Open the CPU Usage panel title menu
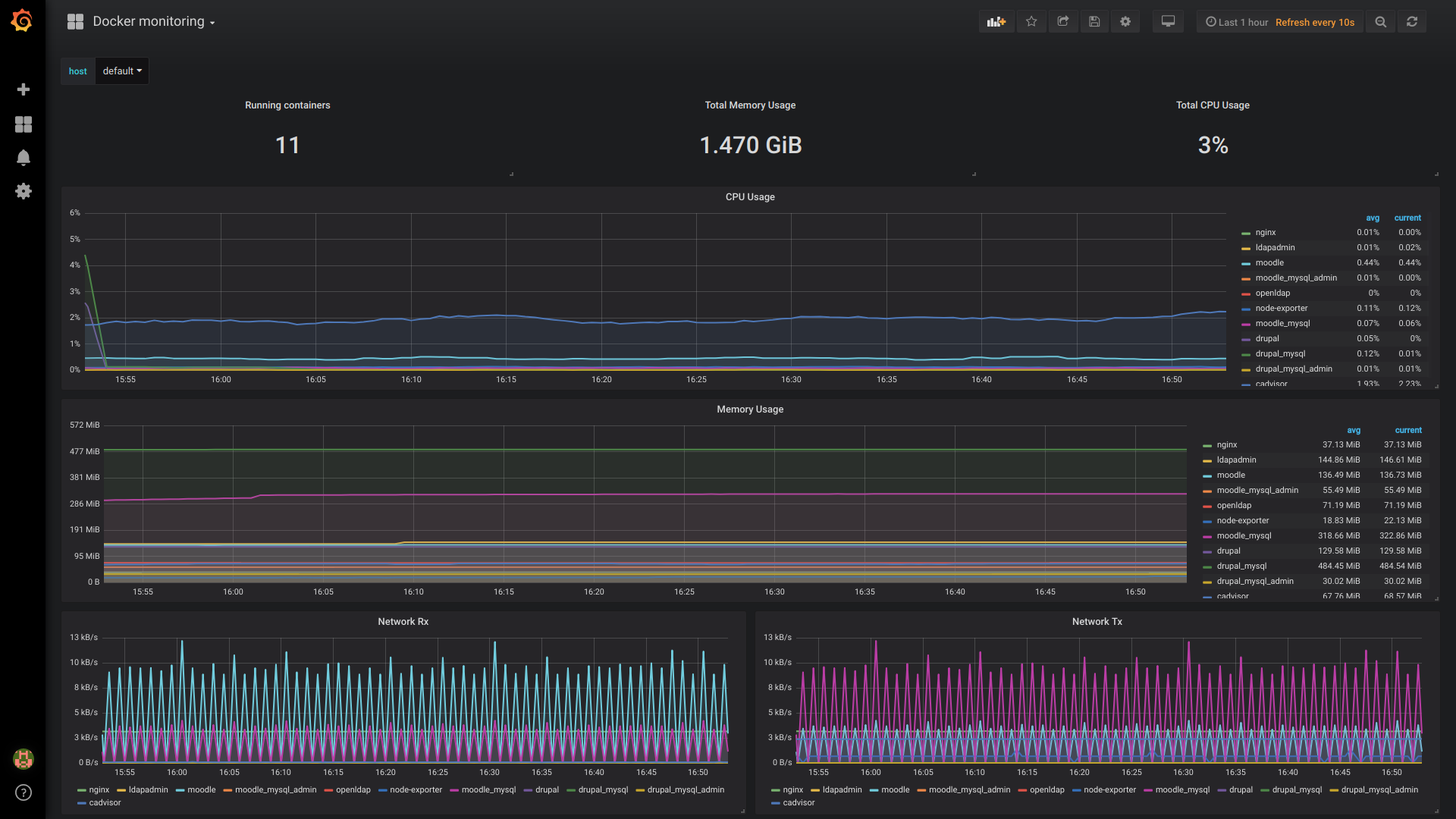 point(750,197)
